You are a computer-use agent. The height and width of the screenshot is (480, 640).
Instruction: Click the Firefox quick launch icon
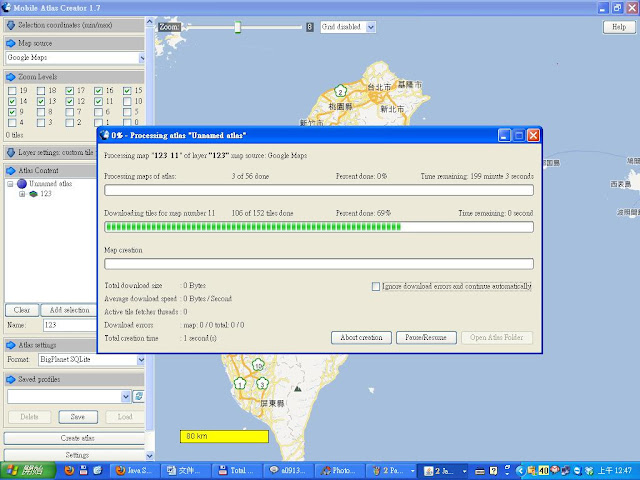(x=69, y=470)
